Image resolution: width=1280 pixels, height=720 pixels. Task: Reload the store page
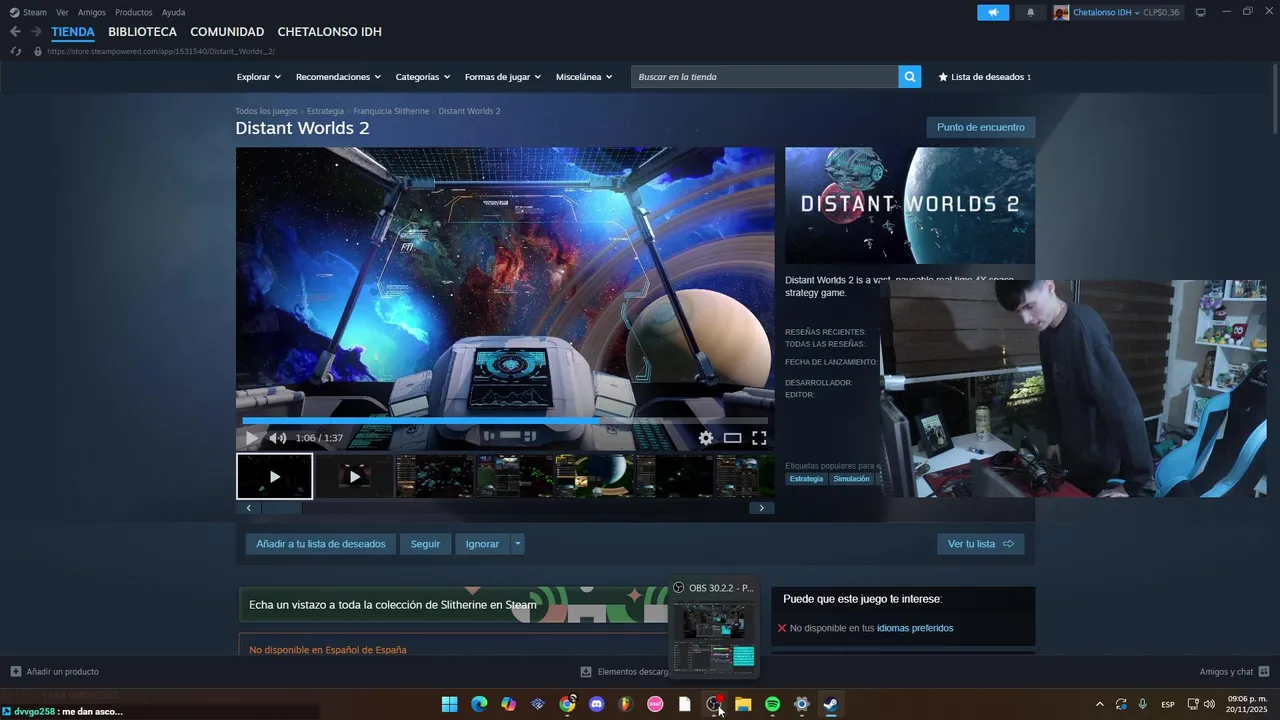[15, 51]
